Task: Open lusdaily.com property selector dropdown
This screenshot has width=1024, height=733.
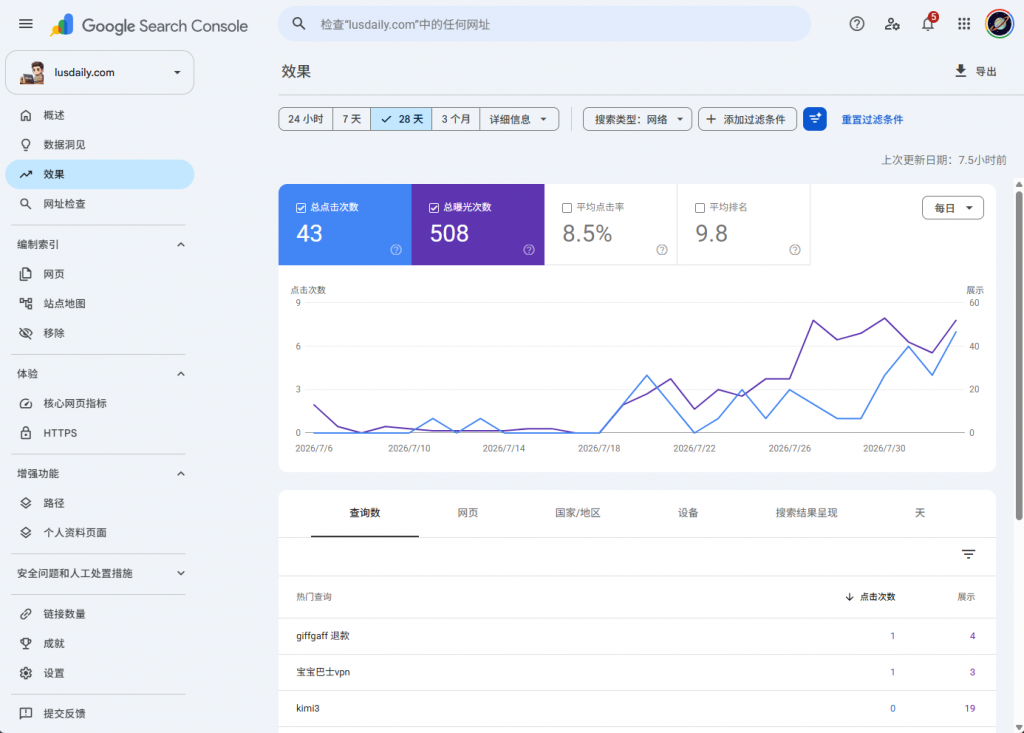Action: (99, 73)
